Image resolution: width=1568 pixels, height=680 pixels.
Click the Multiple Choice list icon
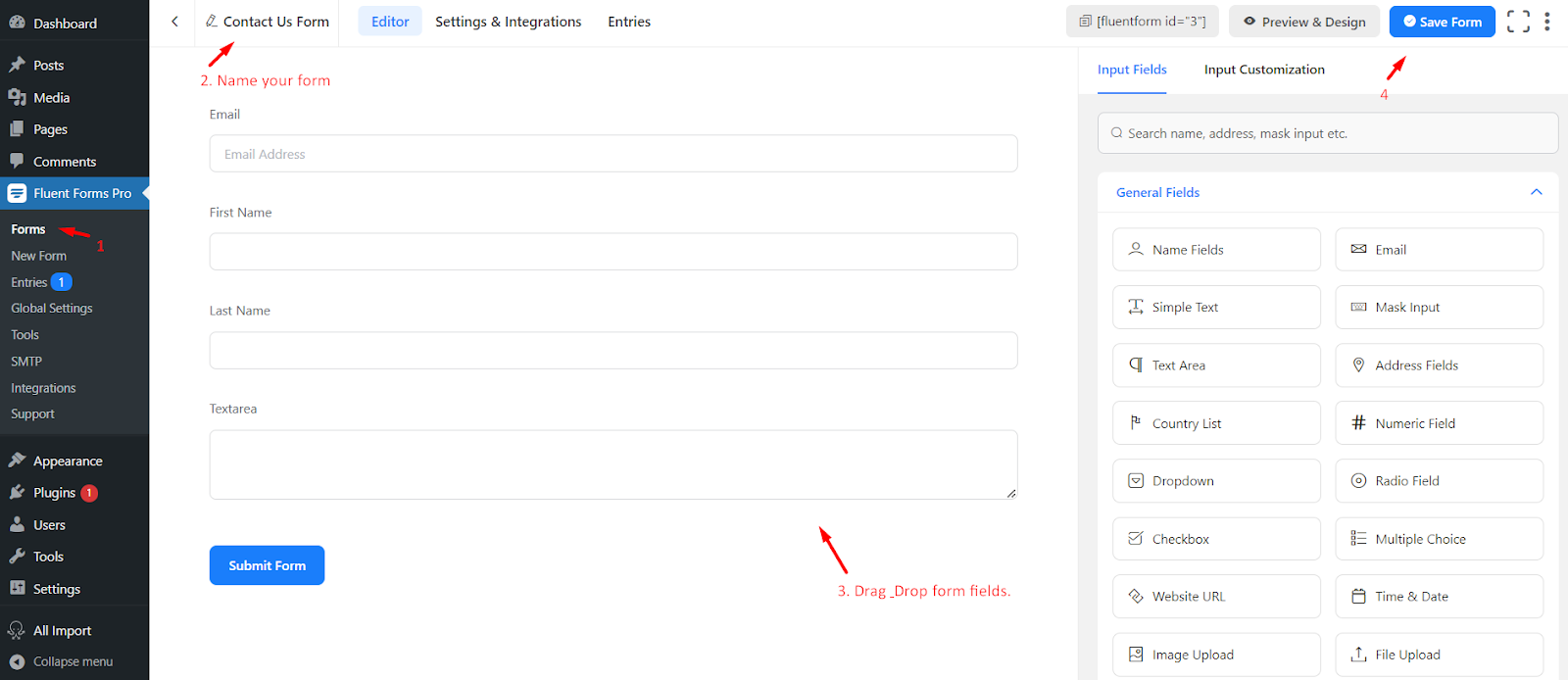point(1358,538)
